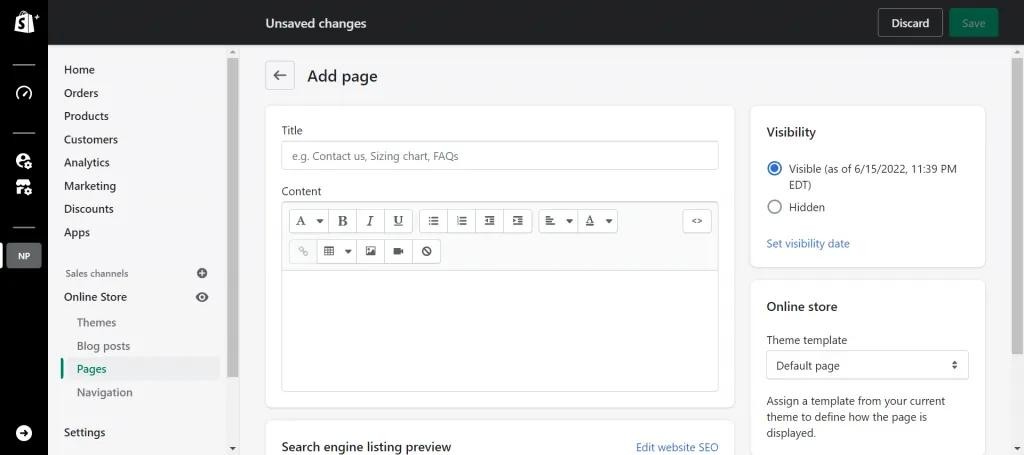Click the sidebar scroll up arrow

click(x=233, y=52)
